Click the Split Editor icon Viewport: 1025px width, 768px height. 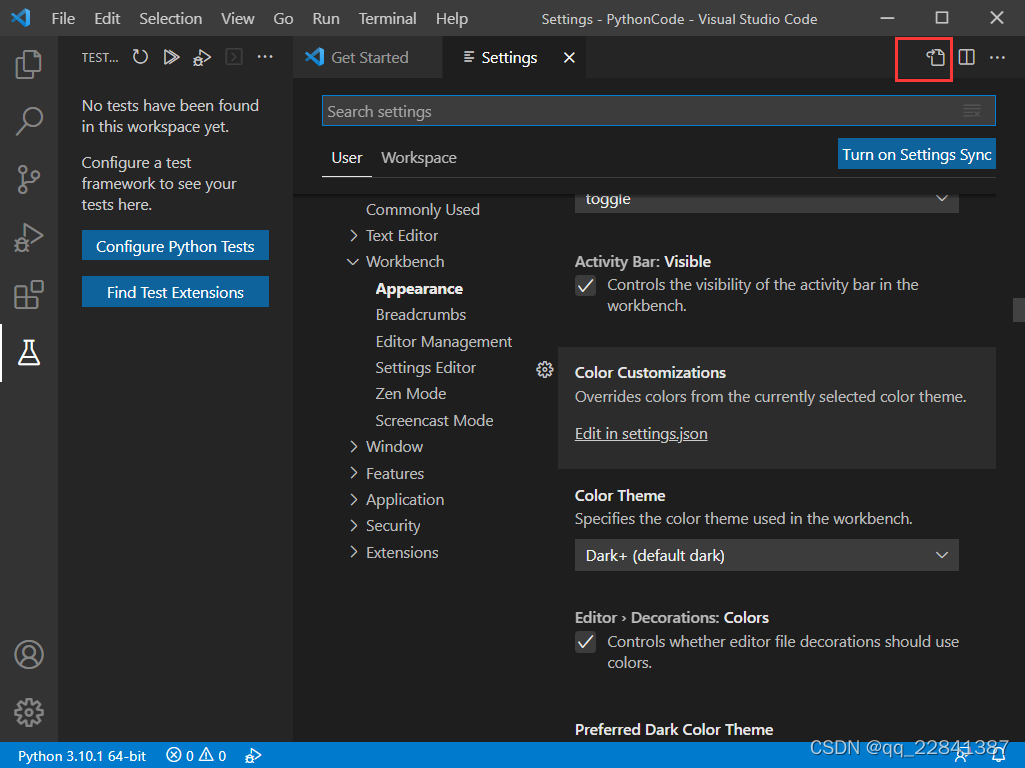pos(966,57)
